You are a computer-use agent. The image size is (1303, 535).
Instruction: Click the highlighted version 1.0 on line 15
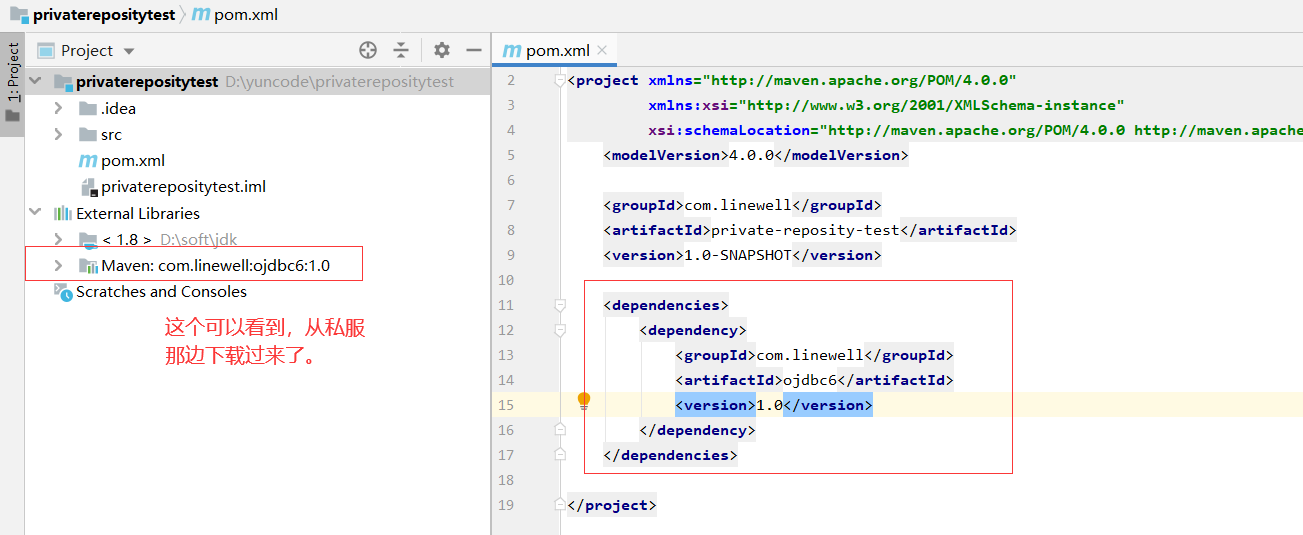pos(770,405)
